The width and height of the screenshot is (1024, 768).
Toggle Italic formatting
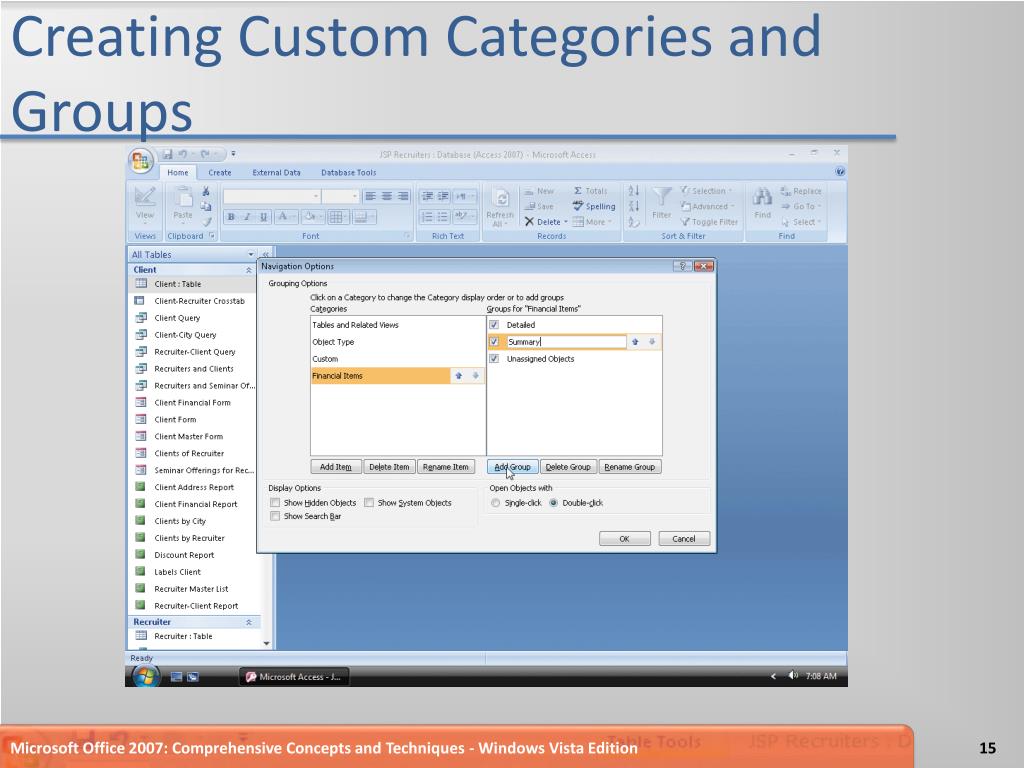pyautogui.click(x=247, y=217)
